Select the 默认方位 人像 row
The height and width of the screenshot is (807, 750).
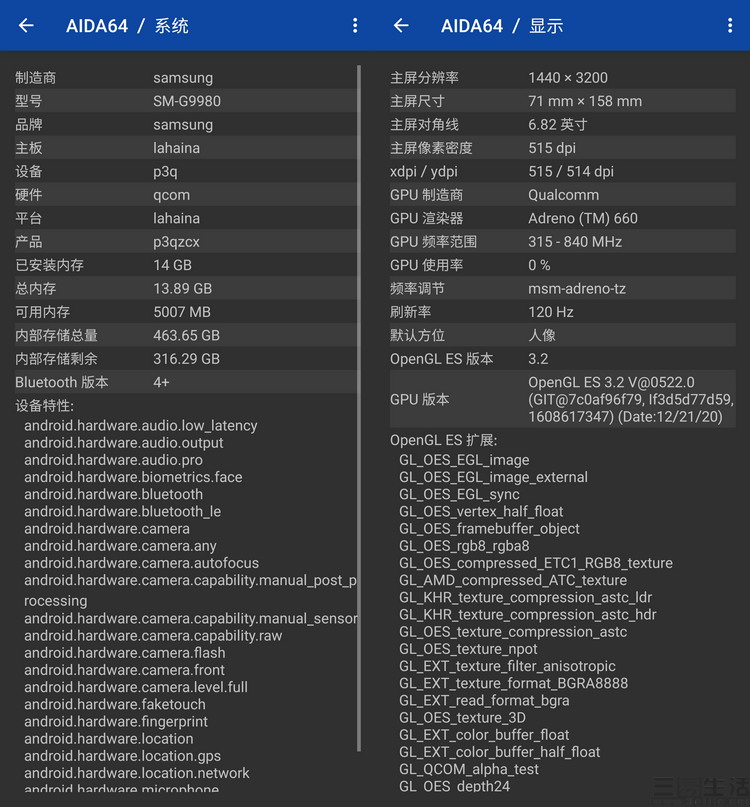[x=563, y=335]
